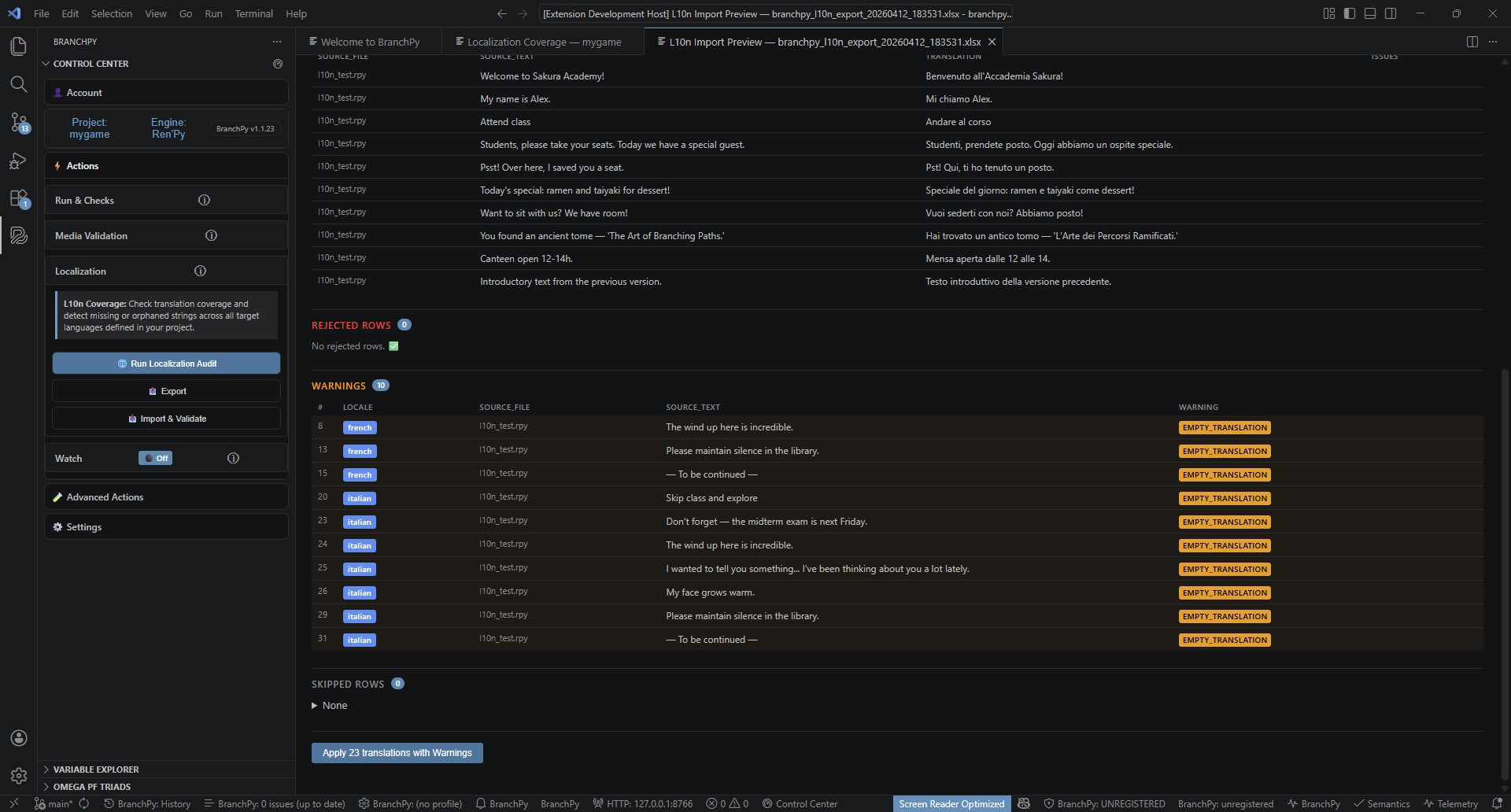Viewport: 1511px width, 812px height.
Task: Toggle the primary side bar layout icon
Action: point(1349,13)
